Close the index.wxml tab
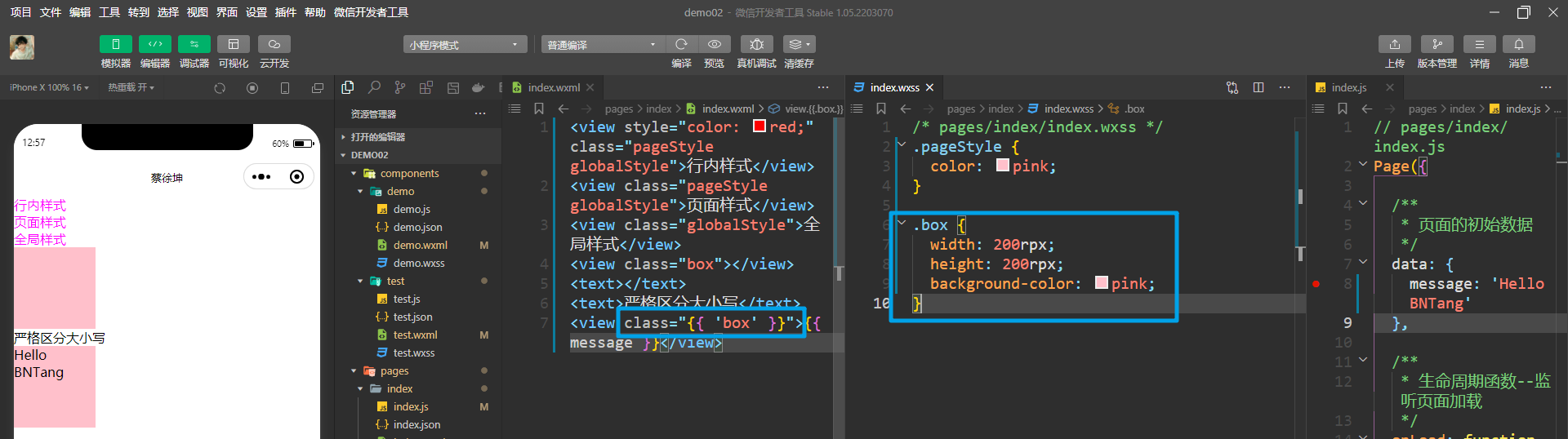This screenshot has height=439, width=1568. tap(590, 87)
